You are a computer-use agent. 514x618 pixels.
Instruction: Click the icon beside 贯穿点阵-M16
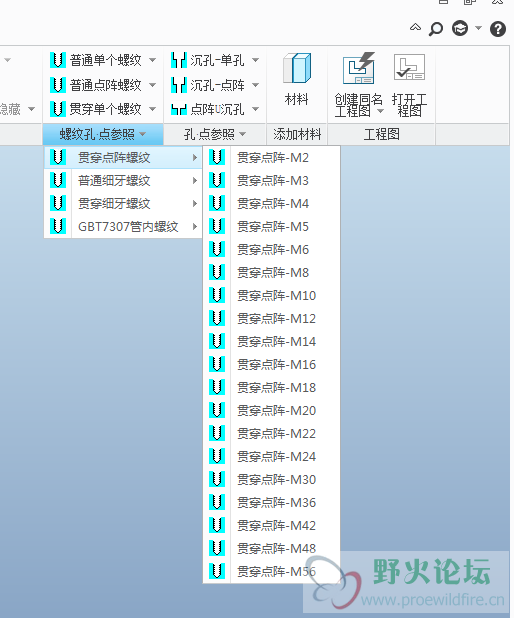[x=217, y=364]
